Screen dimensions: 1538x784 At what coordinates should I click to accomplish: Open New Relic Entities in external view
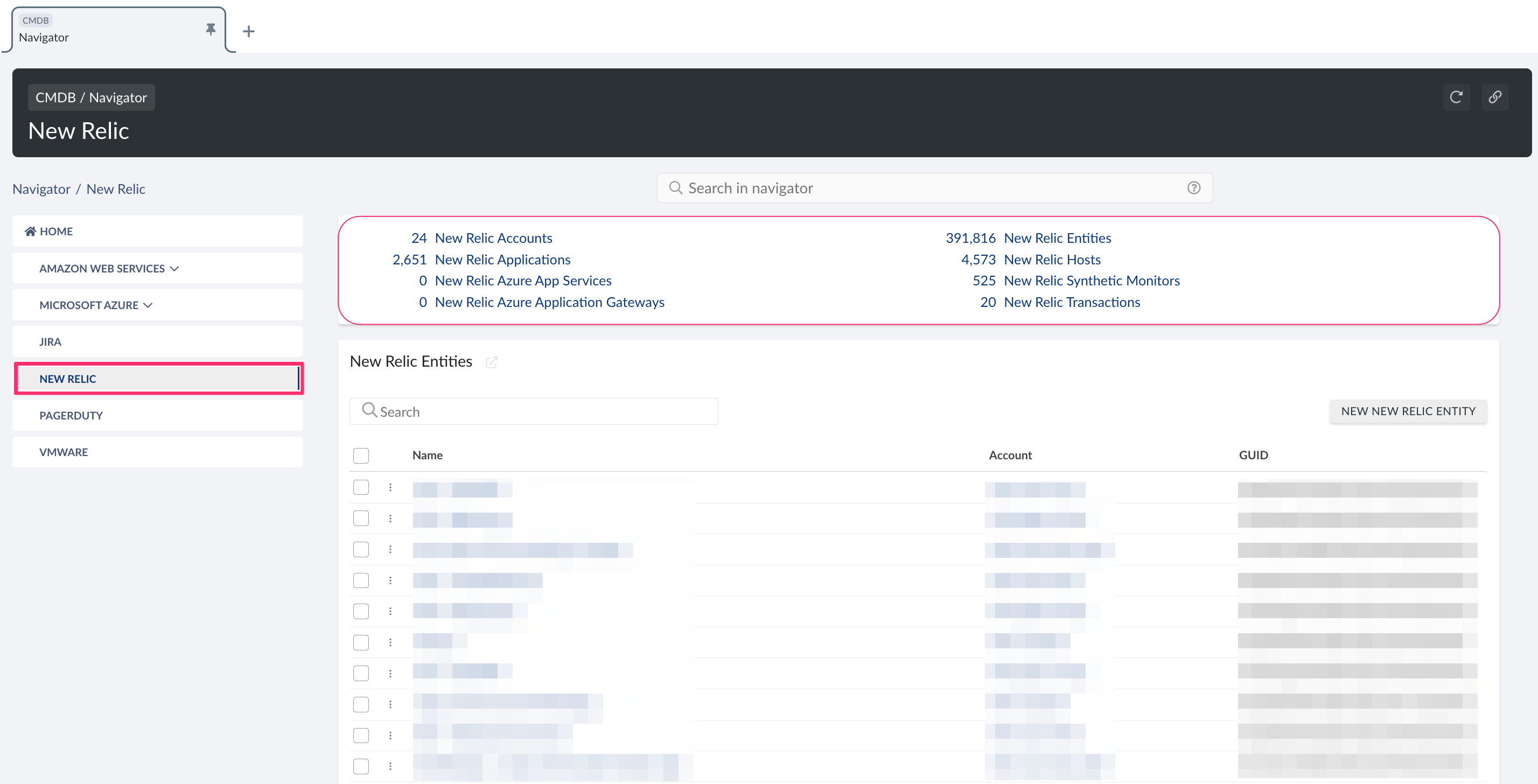point(491,362)
